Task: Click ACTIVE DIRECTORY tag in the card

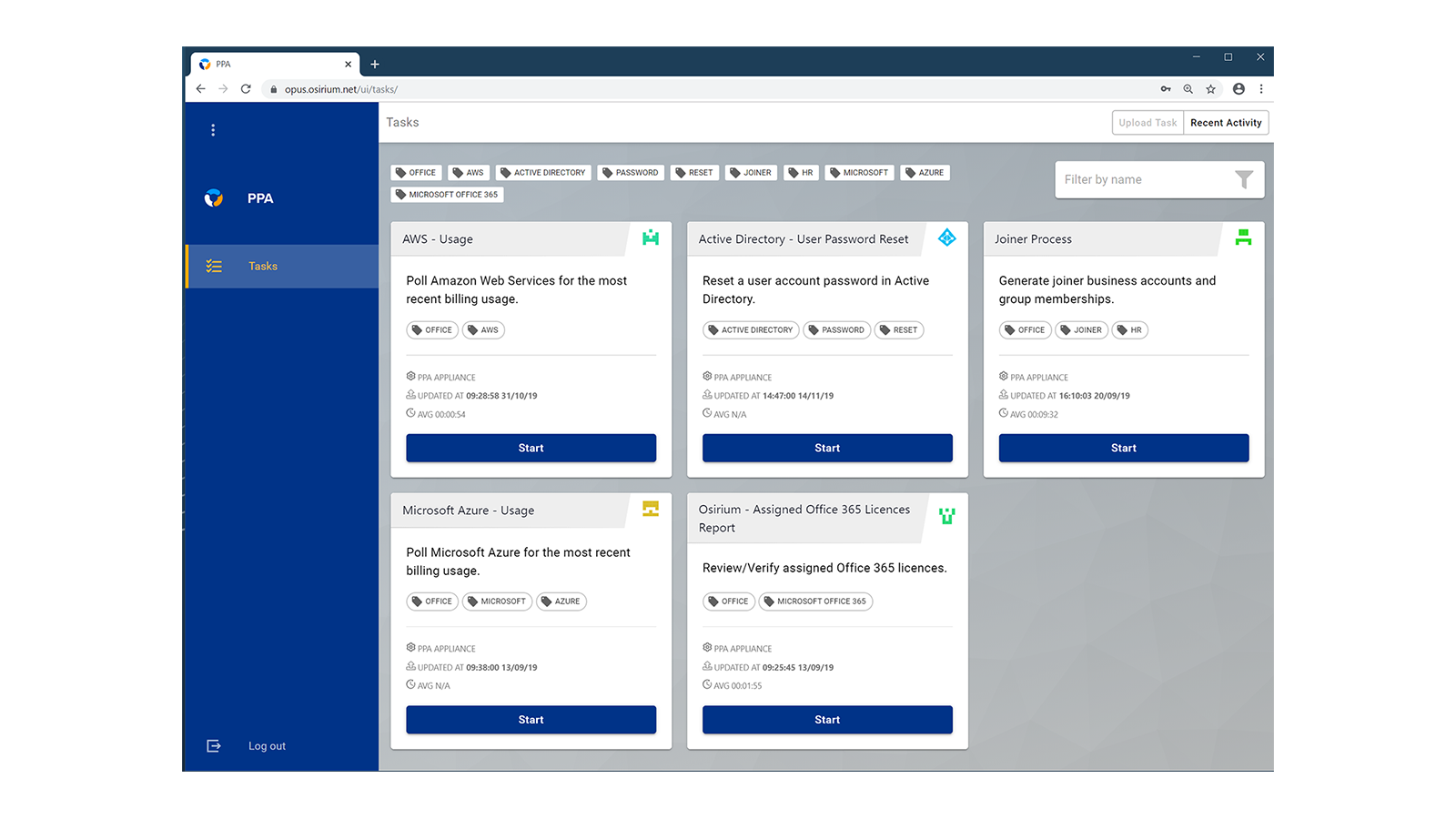Action: [x=751, y=330]
